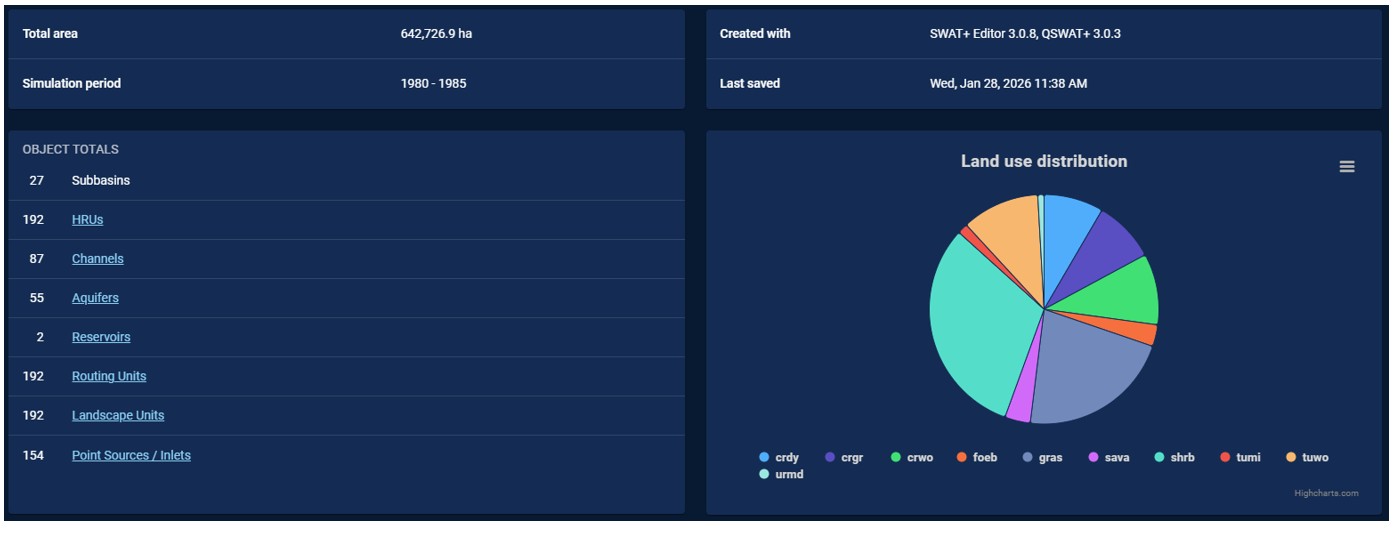Toggle the tuwo legend entry
Viewport: 1396px width, 552px height.
[1307, 457]
